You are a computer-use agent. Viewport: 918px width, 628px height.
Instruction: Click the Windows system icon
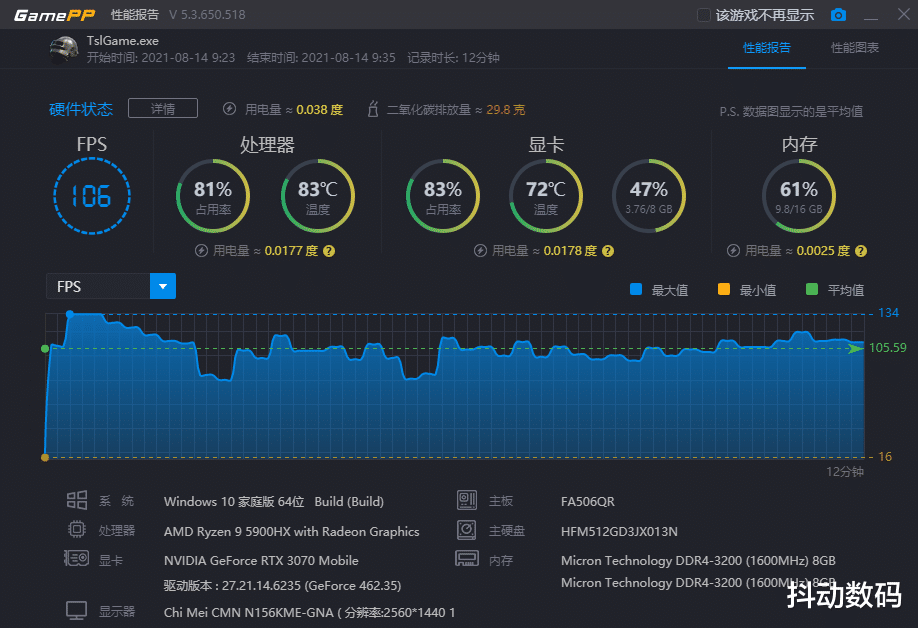click(x=77, y=500)
